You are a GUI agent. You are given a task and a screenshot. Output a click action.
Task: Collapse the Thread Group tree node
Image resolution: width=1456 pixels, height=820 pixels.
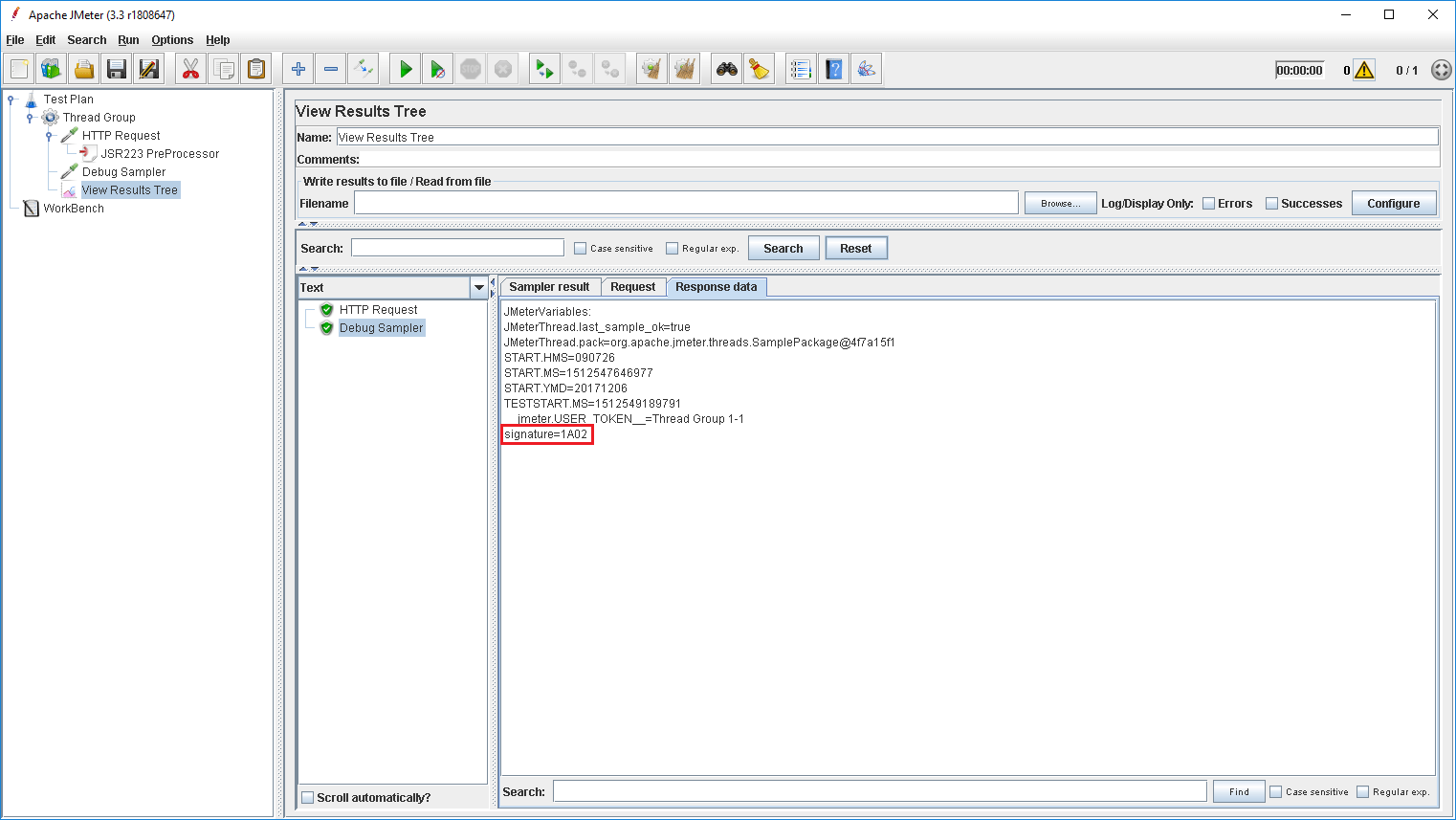tap(31, 118)
